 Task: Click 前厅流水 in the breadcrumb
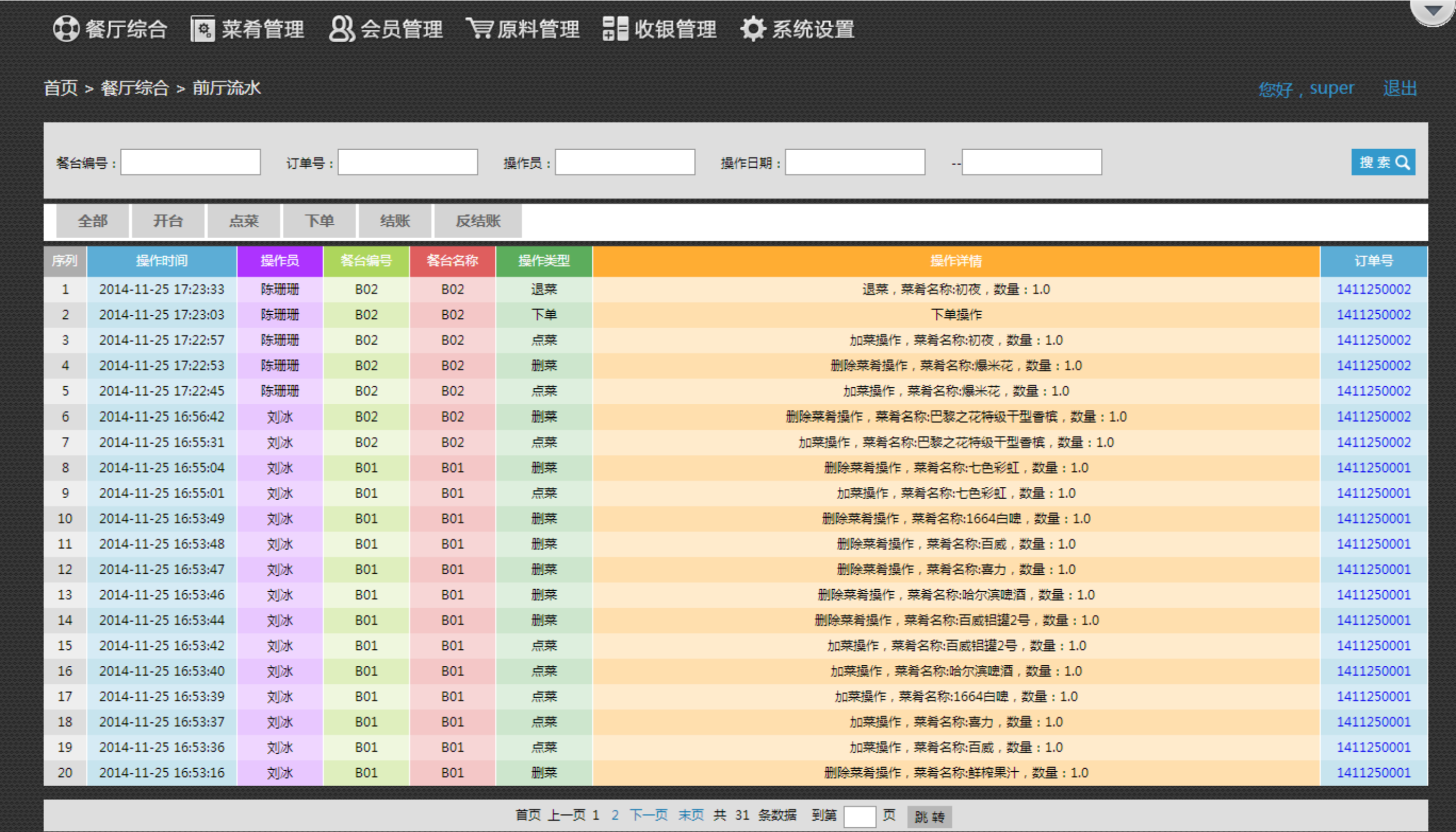pos(227,88)
